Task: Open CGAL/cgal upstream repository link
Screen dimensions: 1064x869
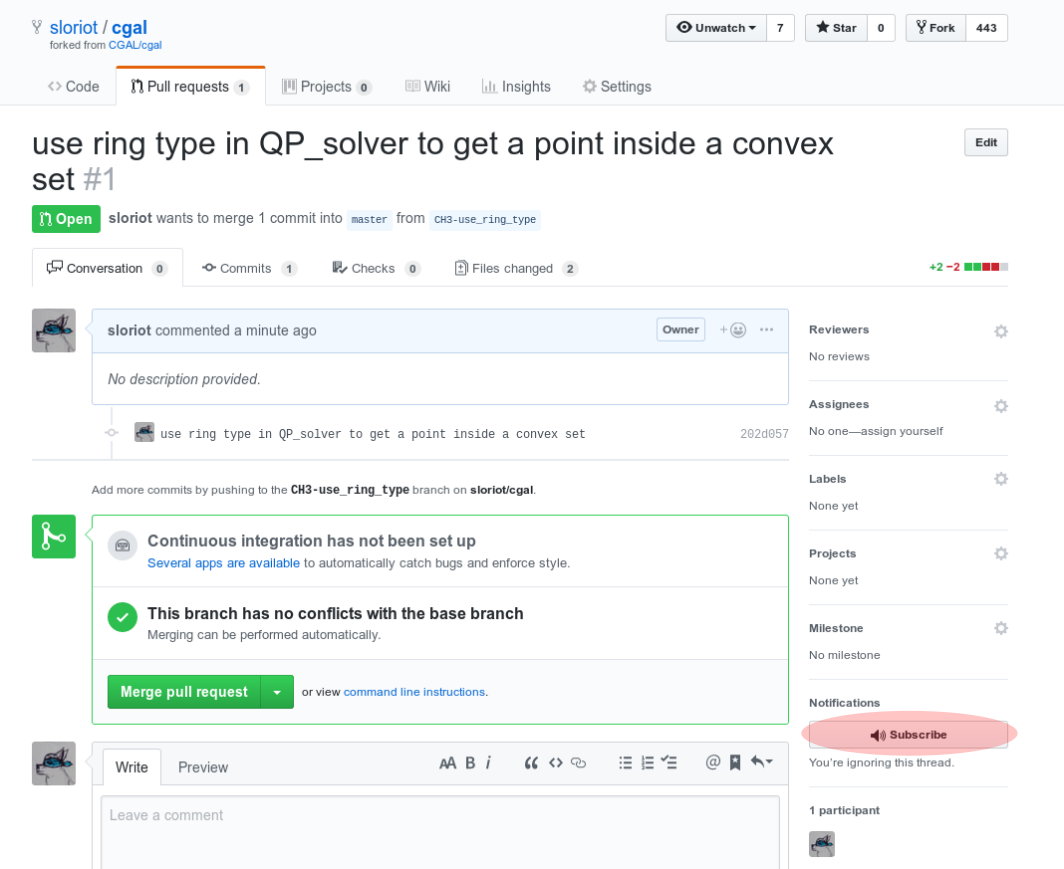Action: 135,45
